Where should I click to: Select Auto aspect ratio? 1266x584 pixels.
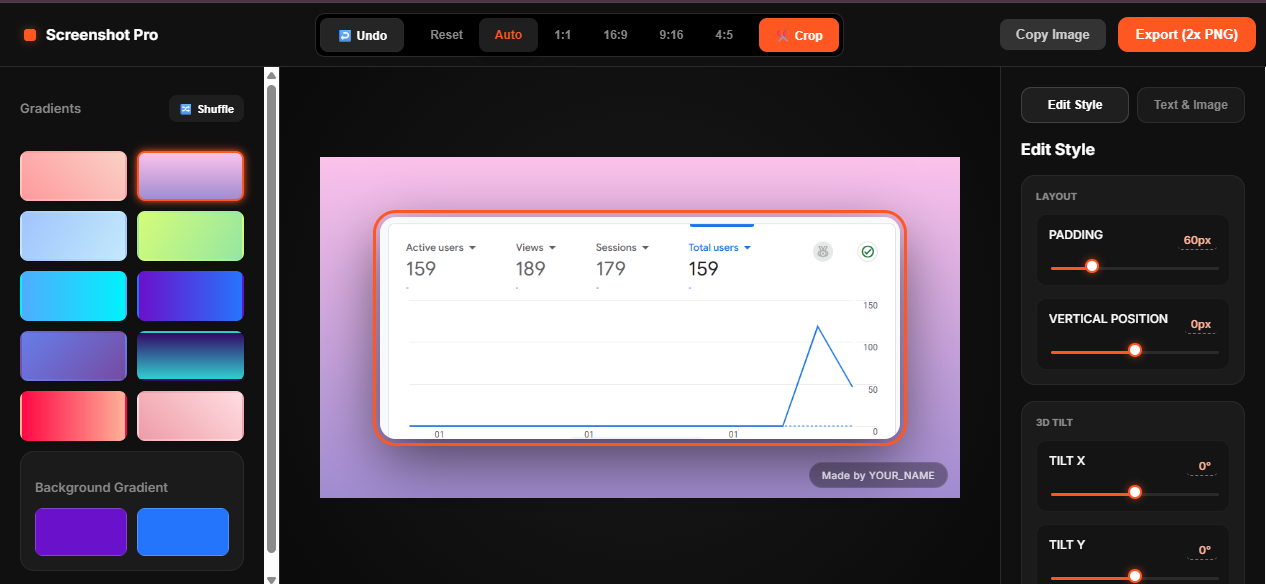tap(508, 35)
